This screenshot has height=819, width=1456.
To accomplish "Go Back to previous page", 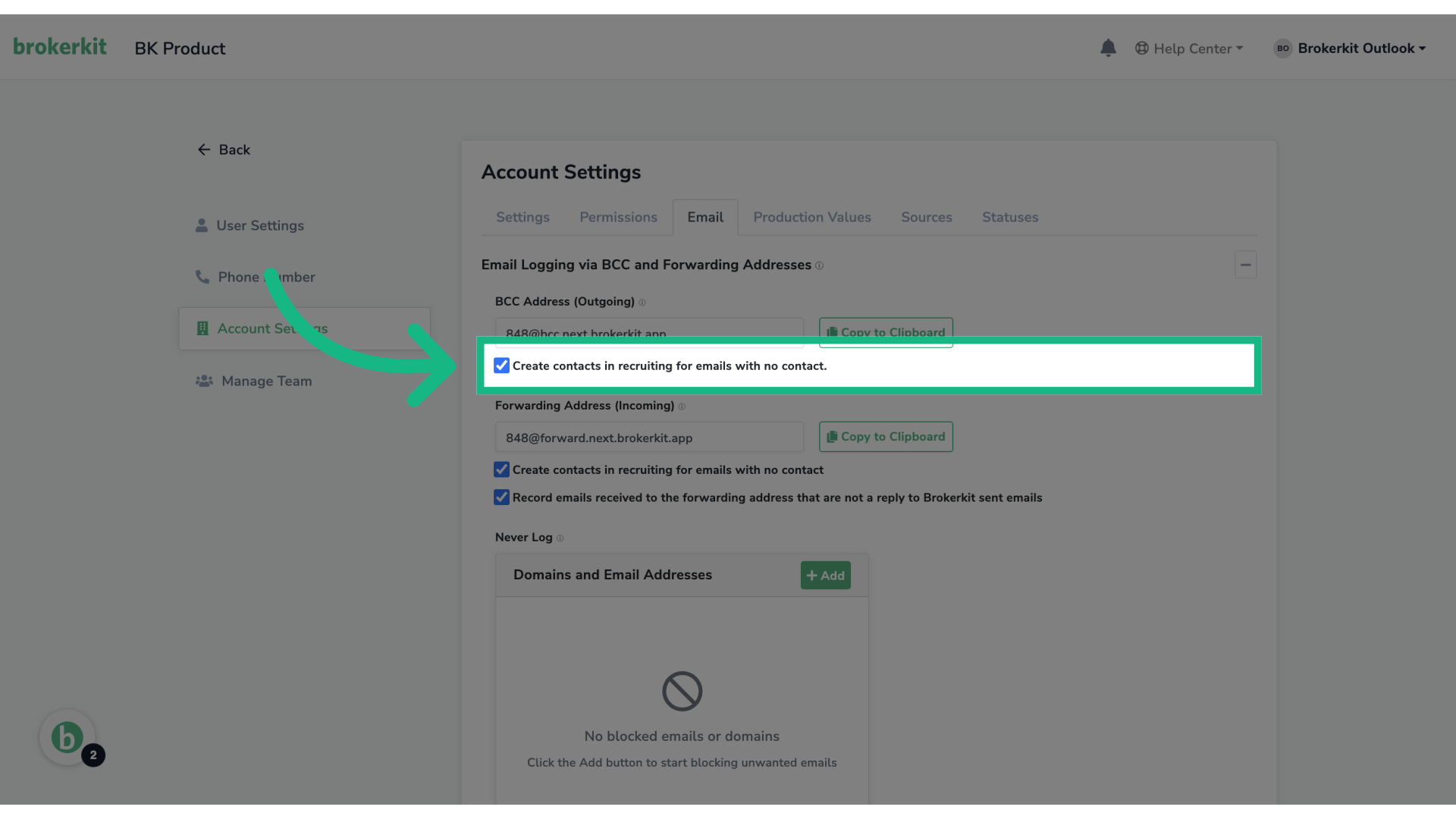I will coord(224,149).
